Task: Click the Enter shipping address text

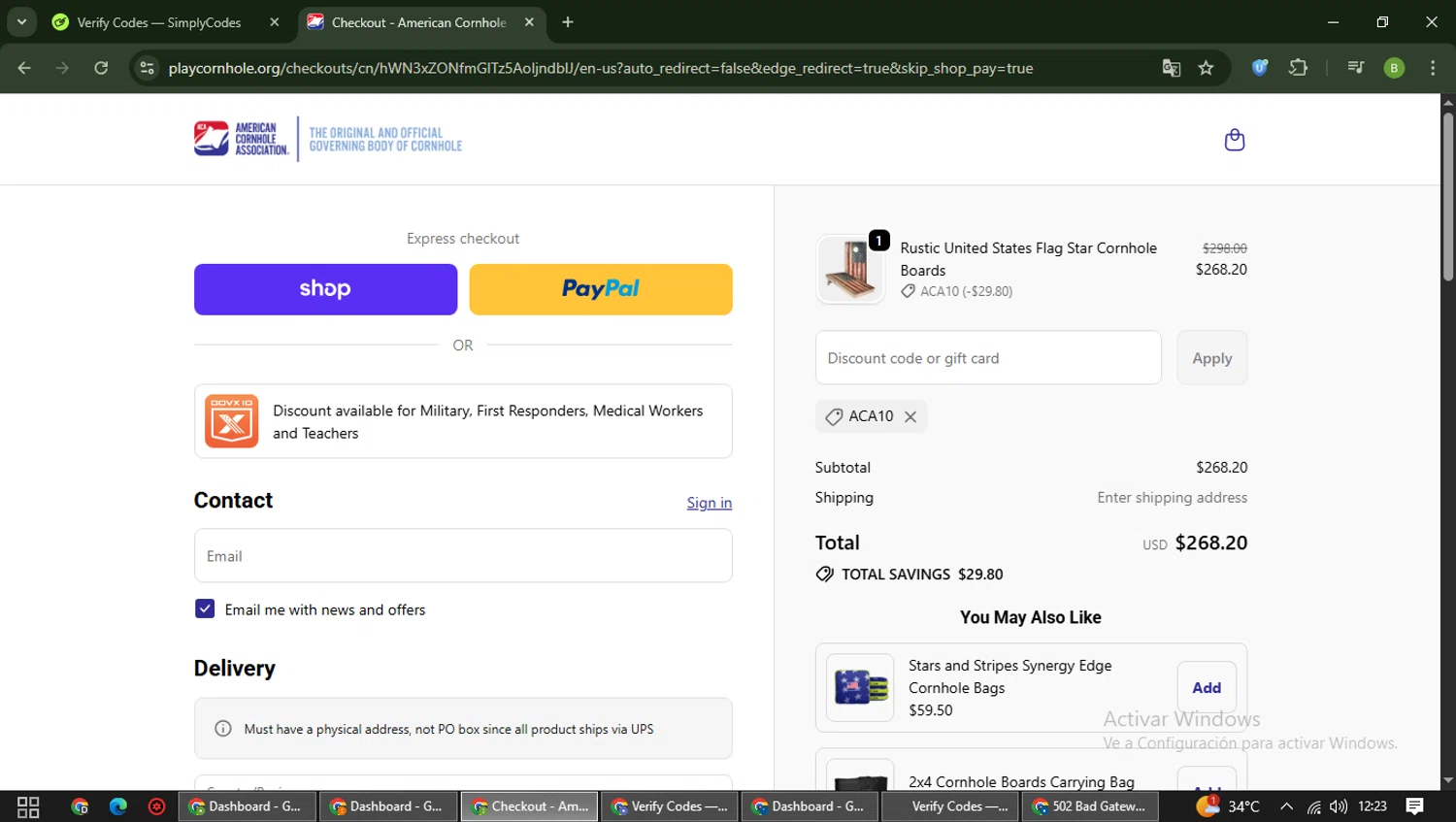Action: pyautogui.click(x=1172, y=498)
